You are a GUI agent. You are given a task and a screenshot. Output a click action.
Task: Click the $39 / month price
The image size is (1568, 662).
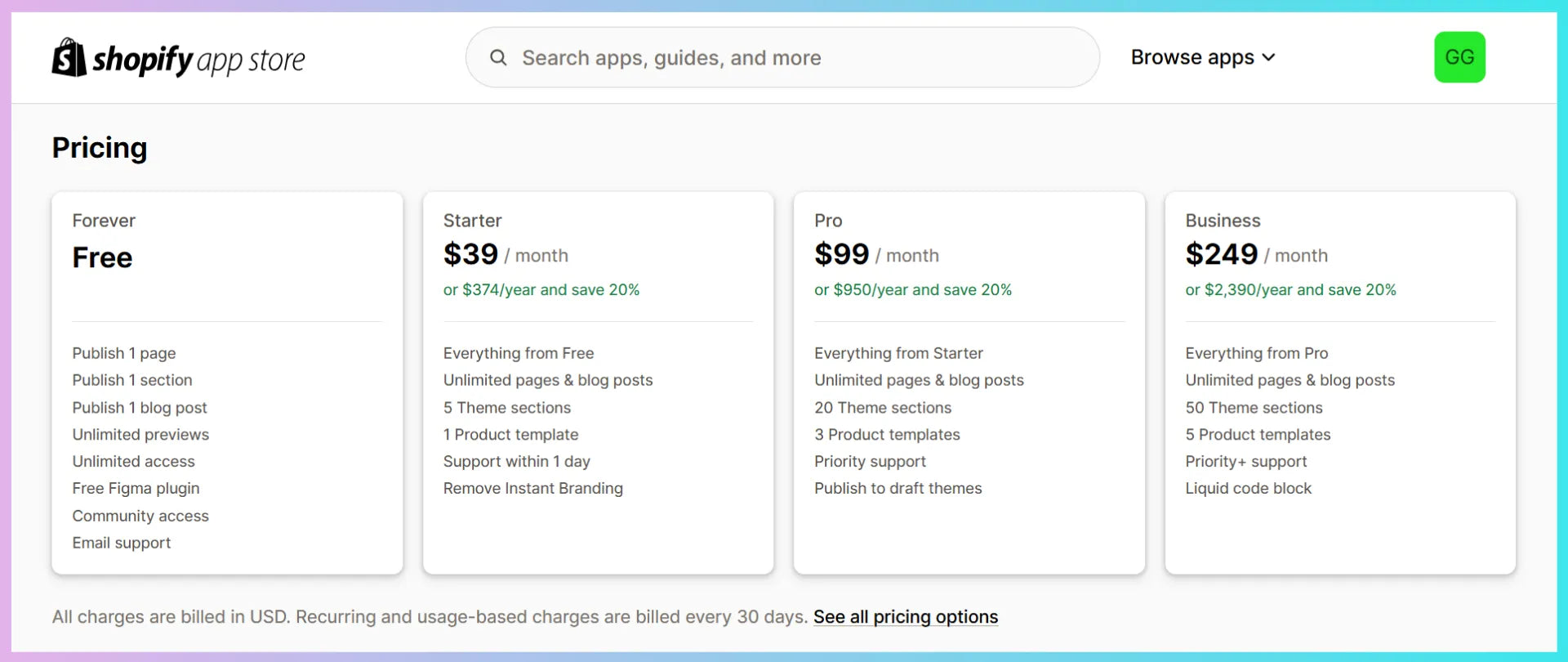pos(505,255)
